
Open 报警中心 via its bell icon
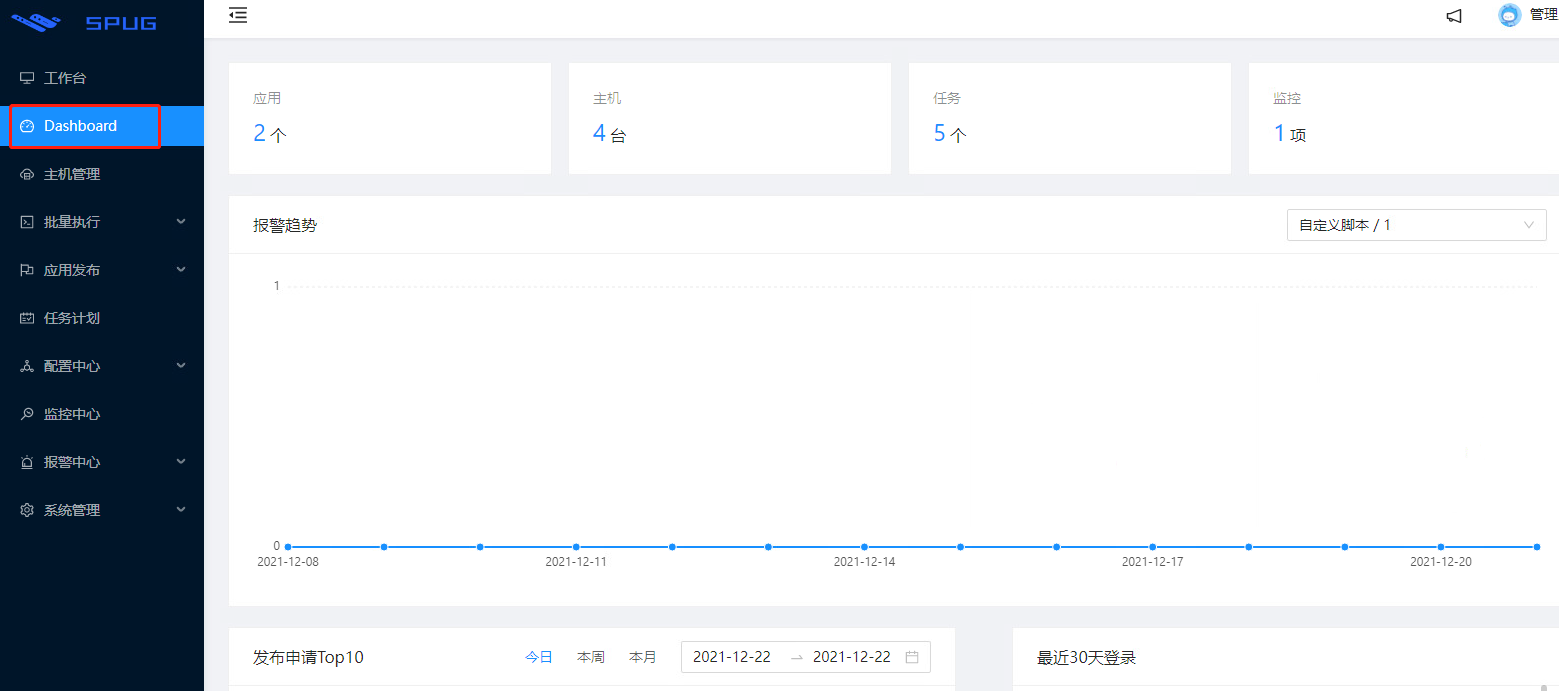26,461
